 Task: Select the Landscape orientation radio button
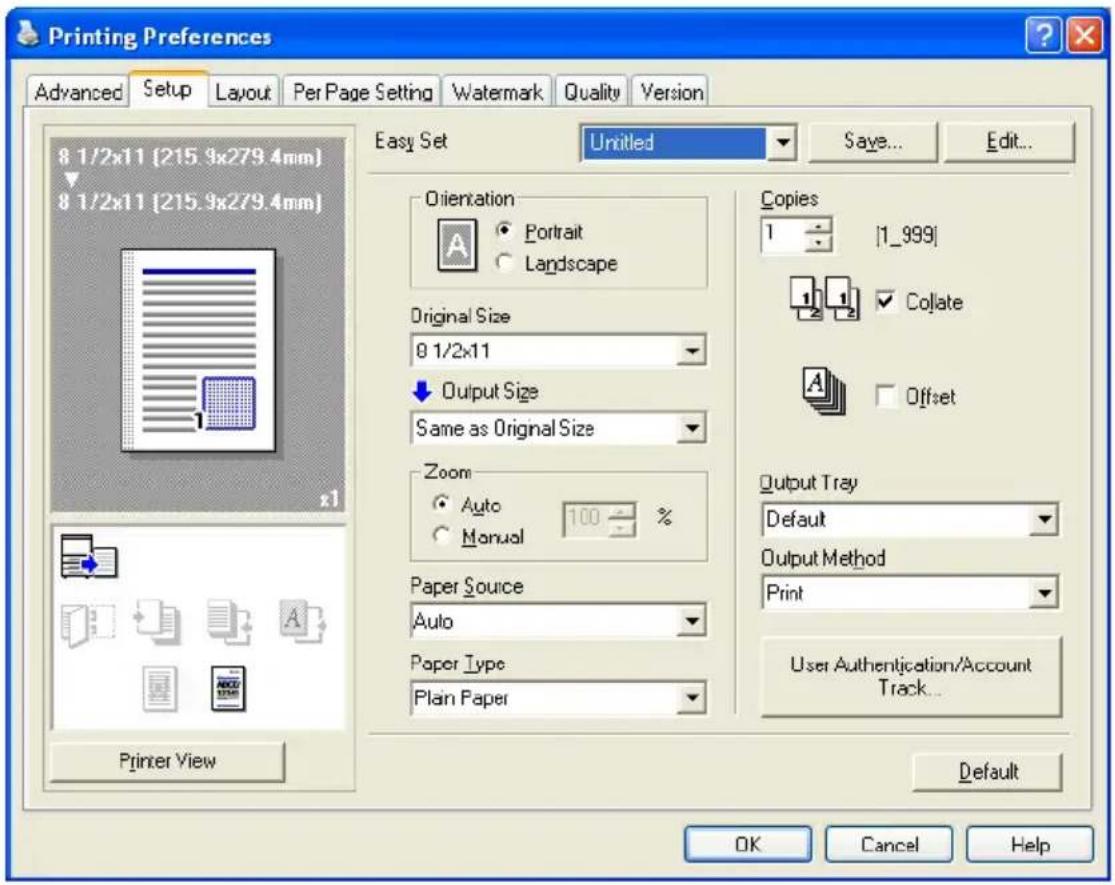click(x=504, y=262)
